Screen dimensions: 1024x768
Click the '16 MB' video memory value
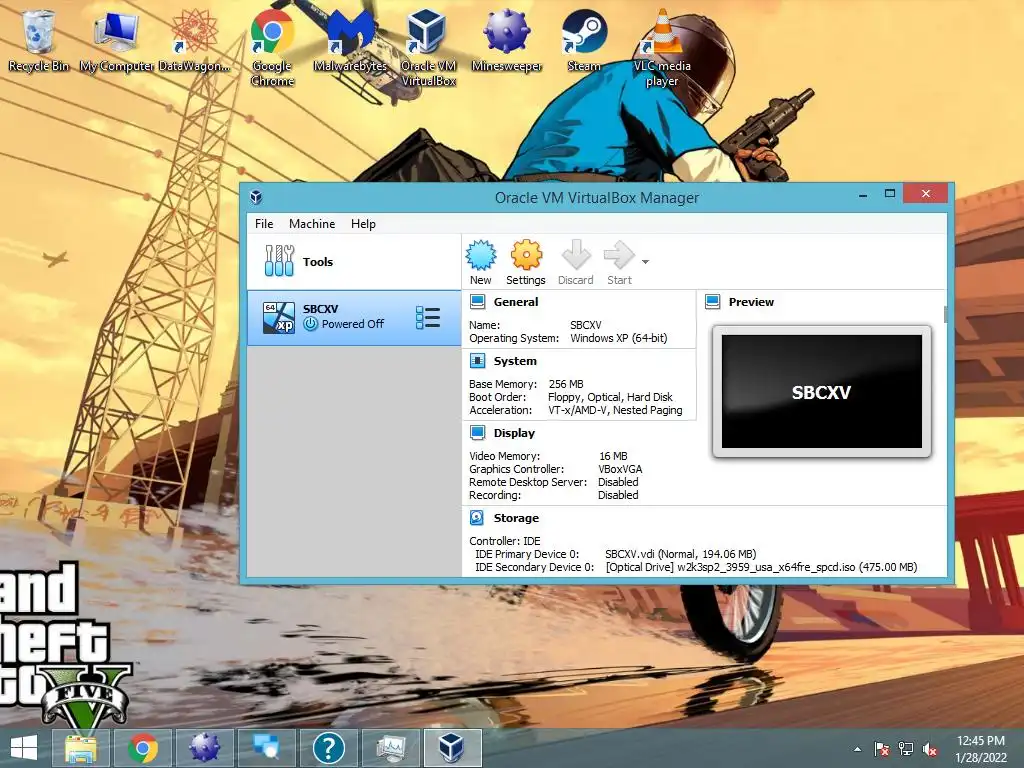pos(613,456)
